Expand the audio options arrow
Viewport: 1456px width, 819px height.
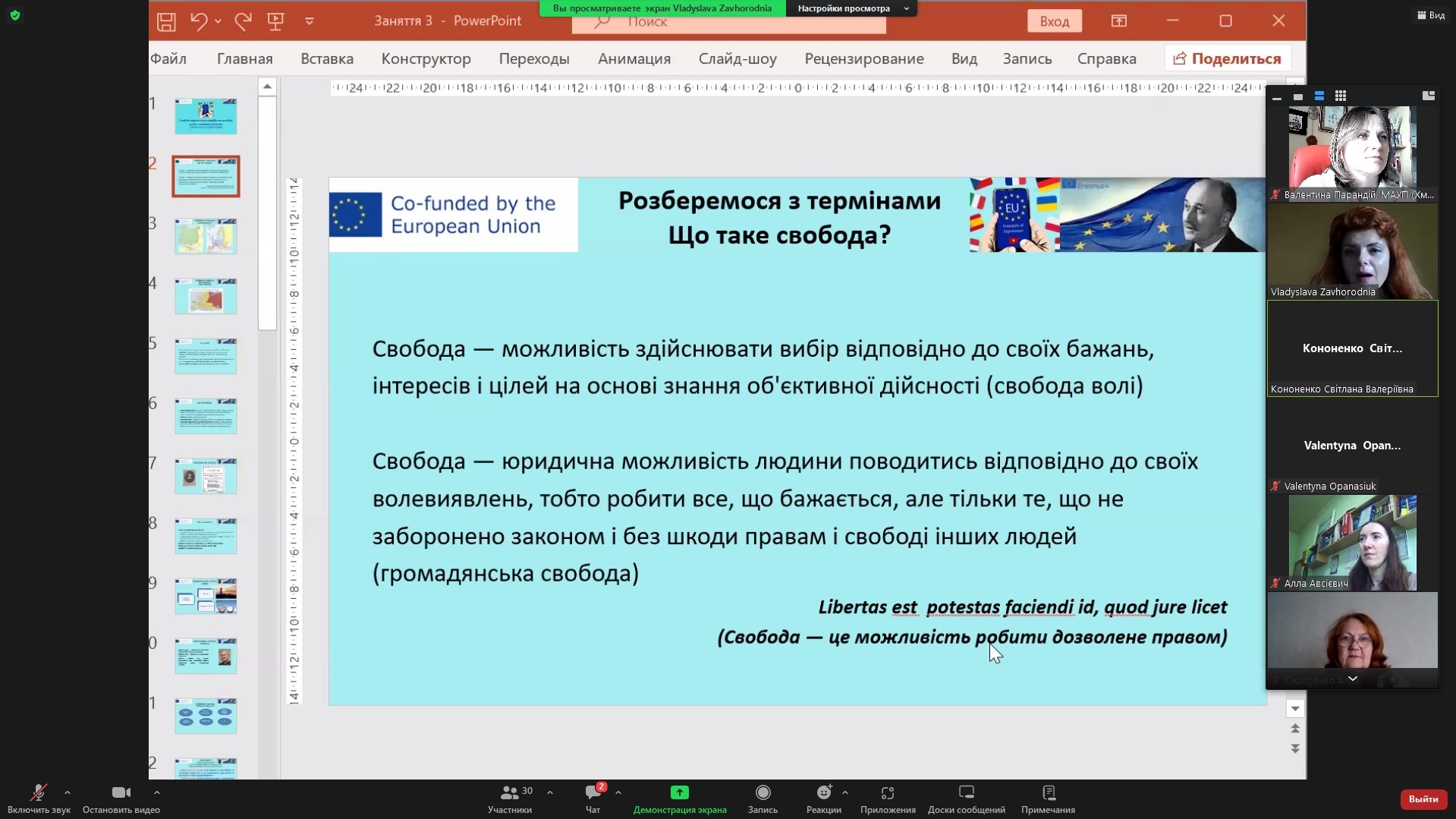tap(68, 792)
